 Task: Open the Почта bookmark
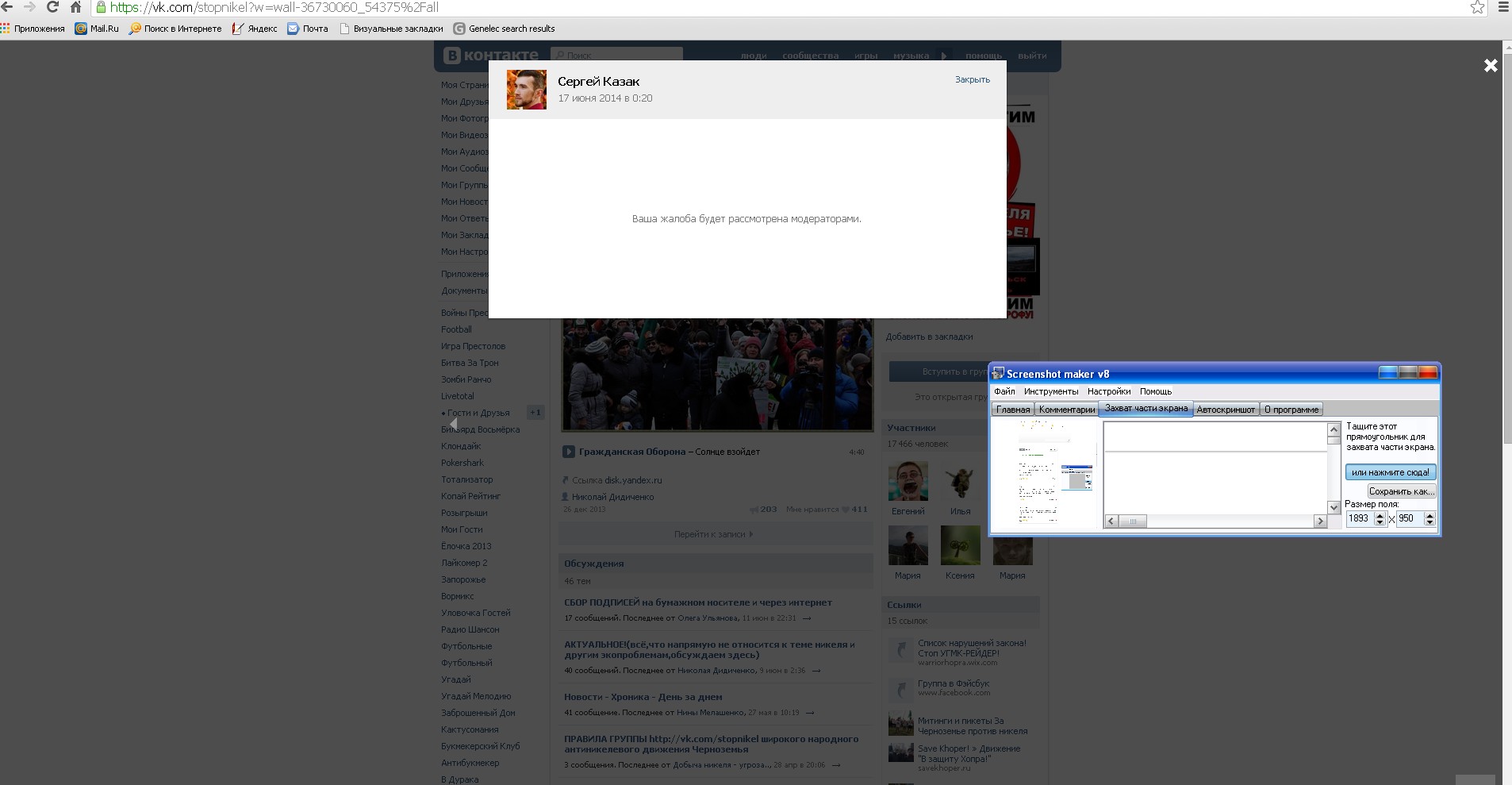pyautogui.click(x=308, y=29)
